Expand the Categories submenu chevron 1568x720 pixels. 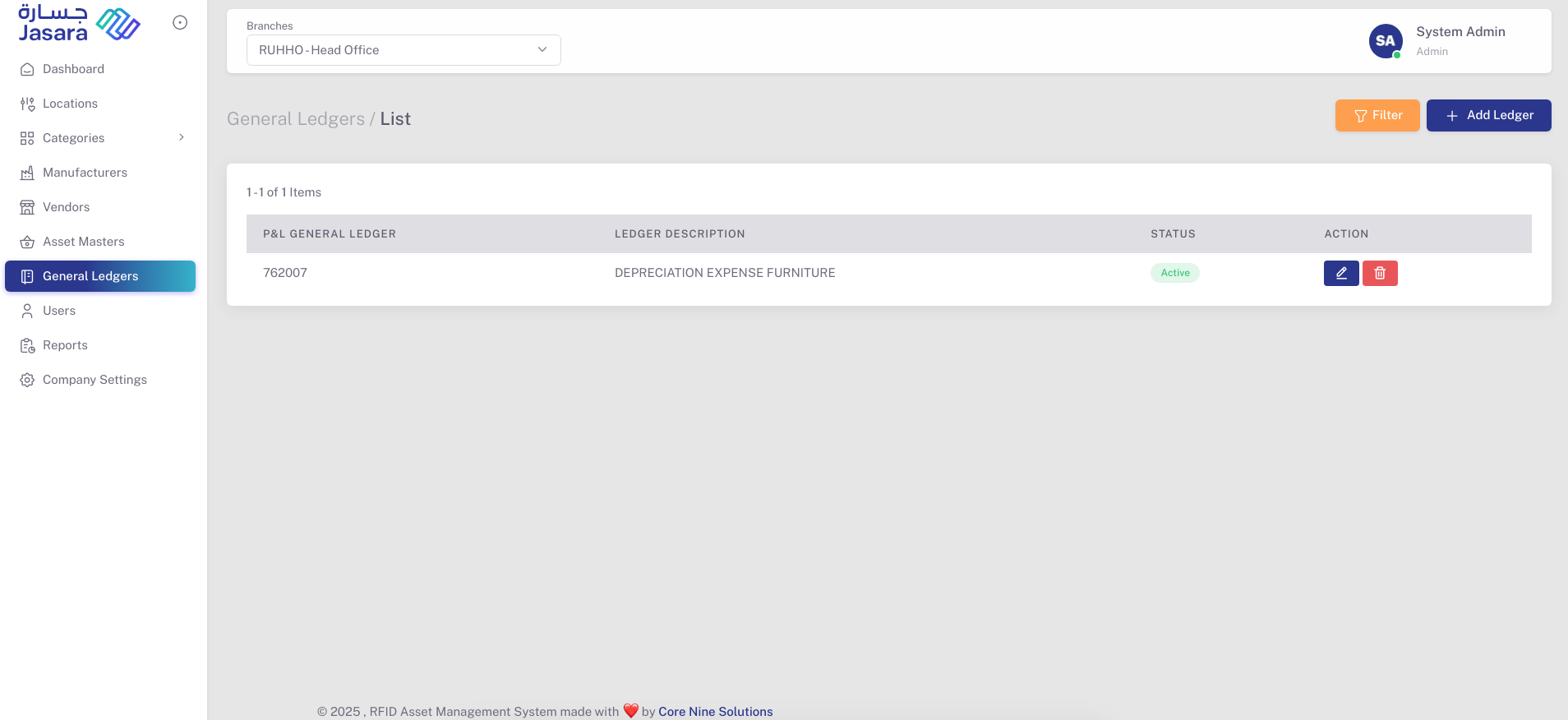pos(182,138)
